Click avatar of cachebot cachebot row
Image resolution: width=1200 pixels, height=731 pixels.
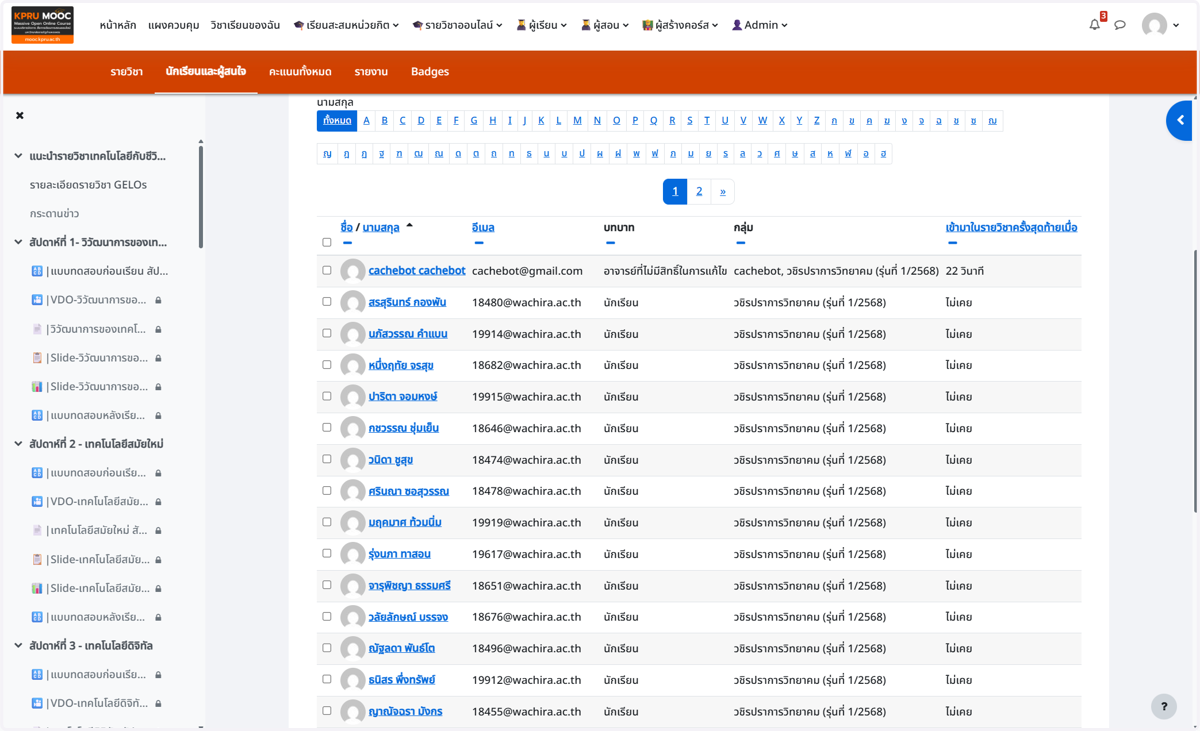tap(352, 271)
